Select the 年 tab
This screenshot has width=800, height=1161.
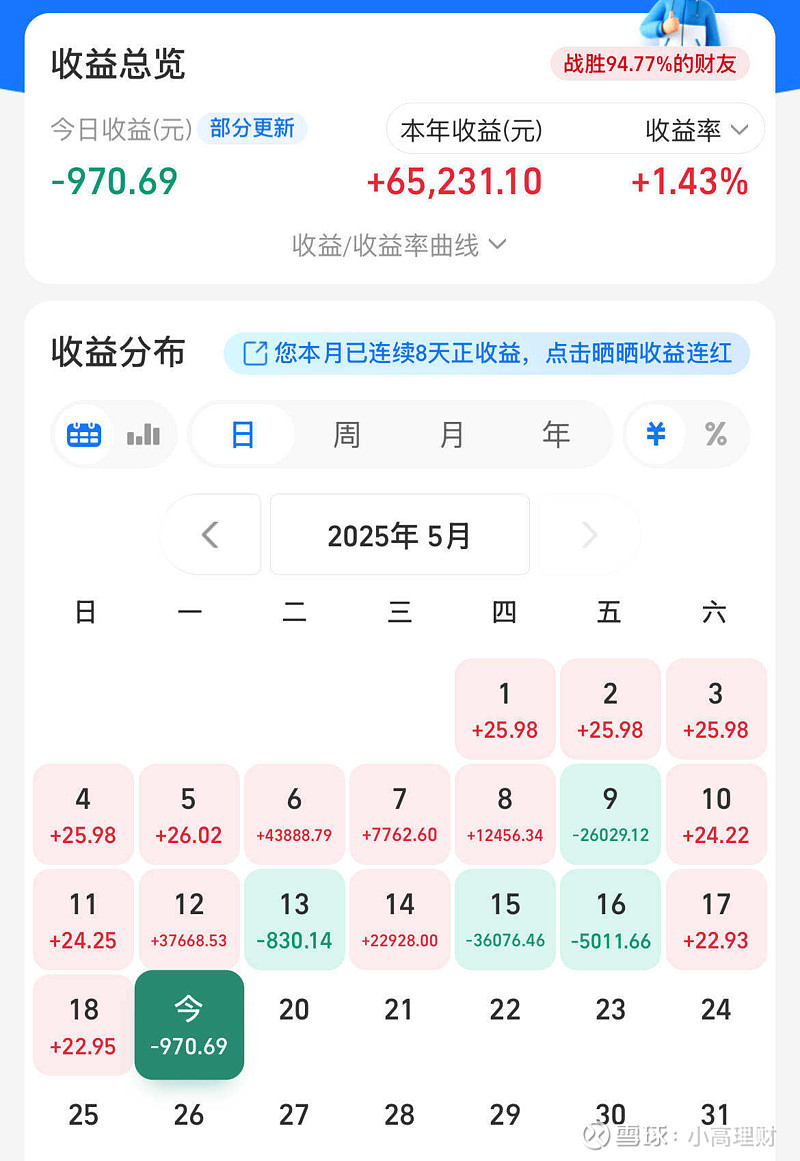[556, 435]
